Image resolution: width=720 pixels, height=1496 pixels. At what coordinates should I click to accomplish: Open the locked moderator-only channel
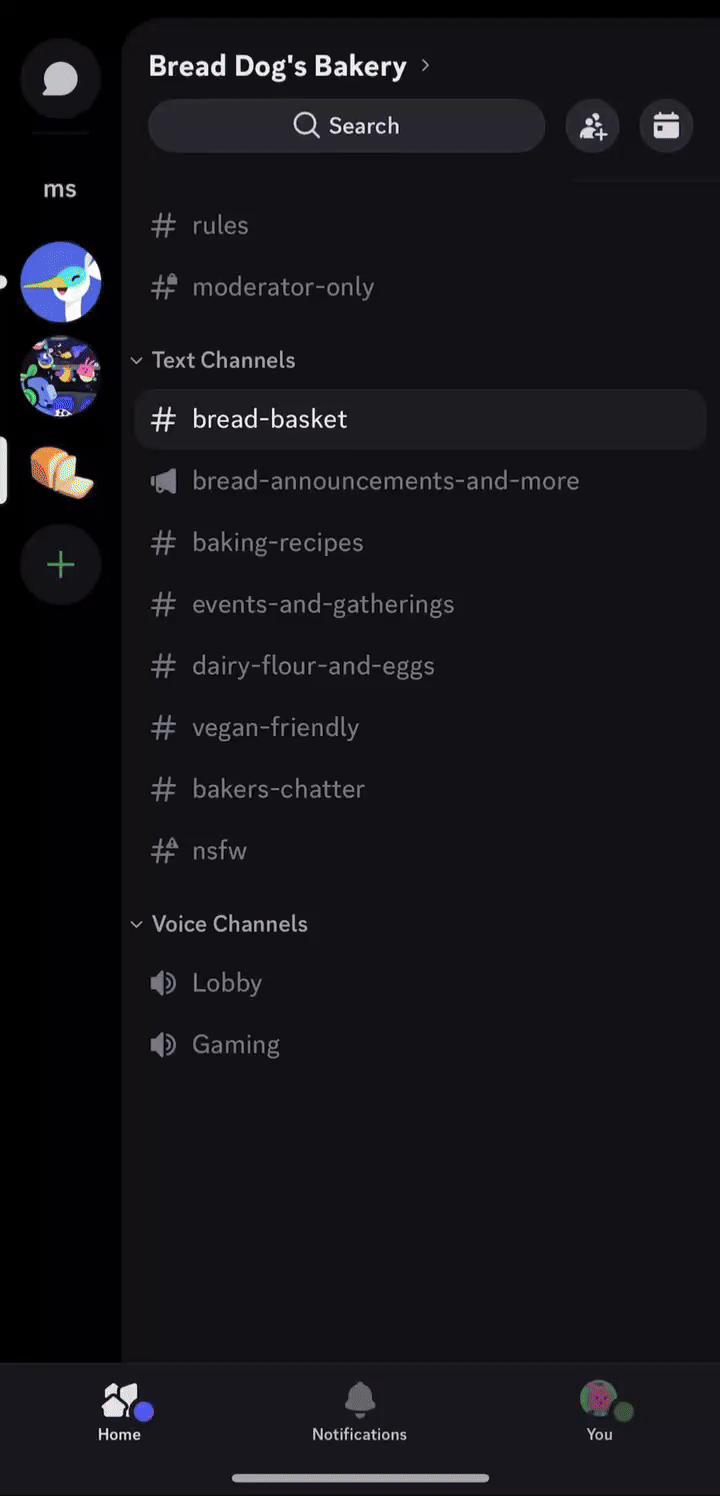282,287
